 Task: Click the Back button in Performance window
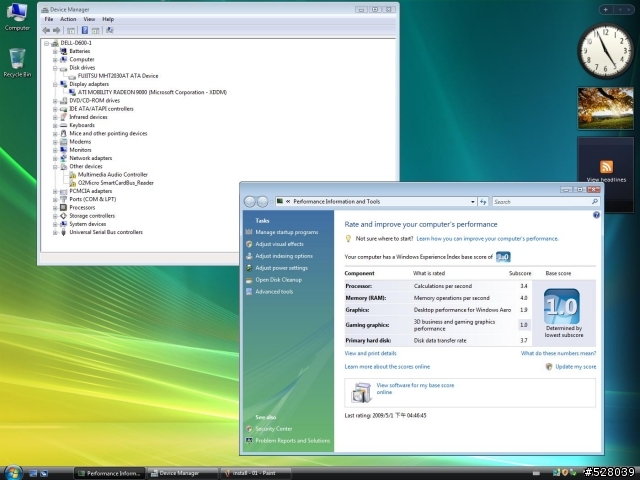[x=250, y=202]
